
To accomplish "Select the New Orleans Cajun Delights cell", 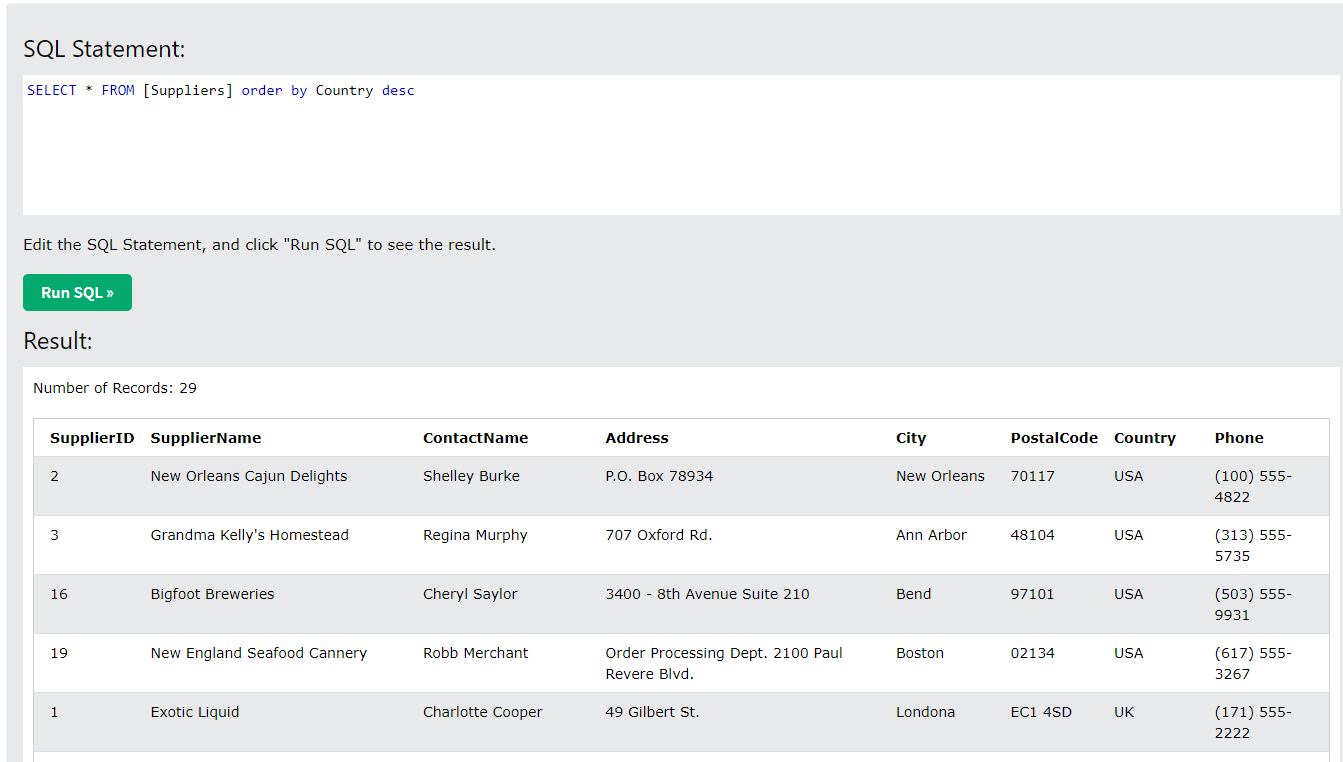I will 249,476.
